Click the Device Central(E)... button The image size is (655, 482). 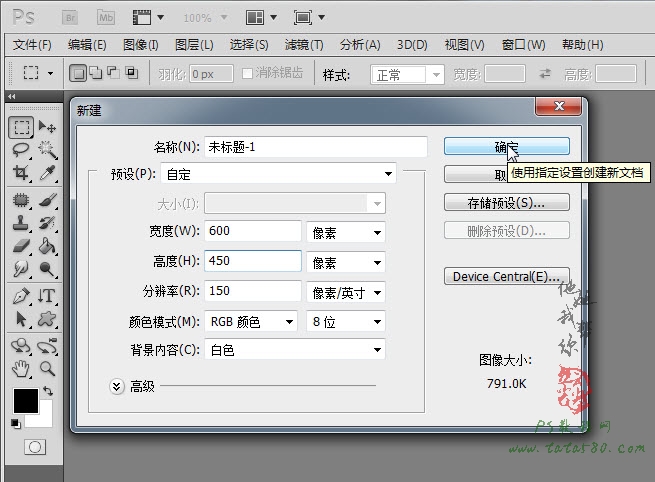tap(507, 277)
